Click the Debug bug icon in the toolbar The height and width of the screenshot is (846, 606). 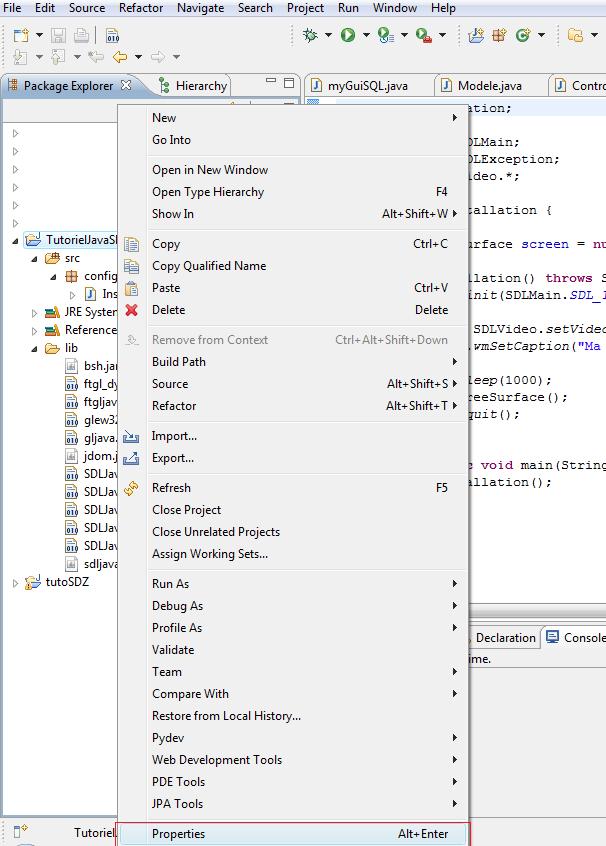311,35
